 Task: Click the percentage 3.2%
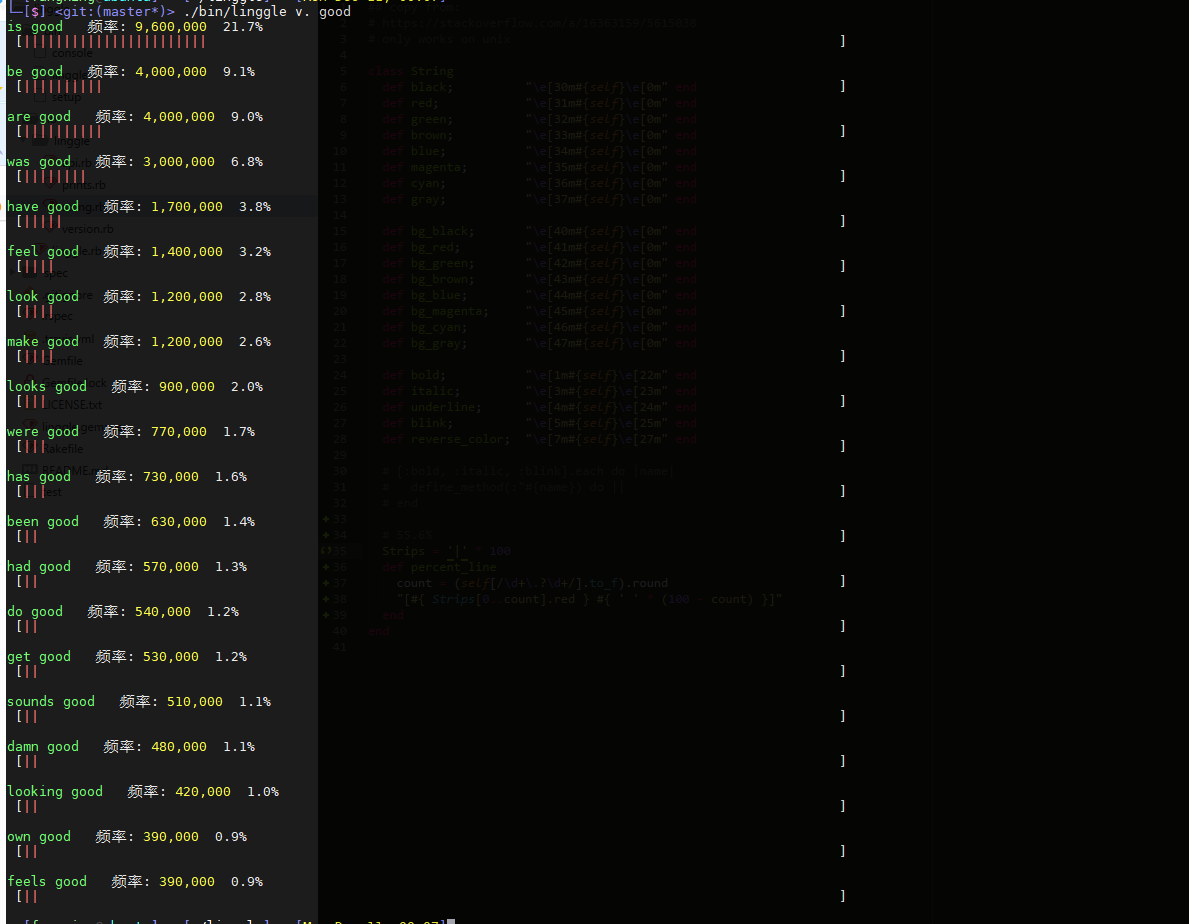point(255,252)
